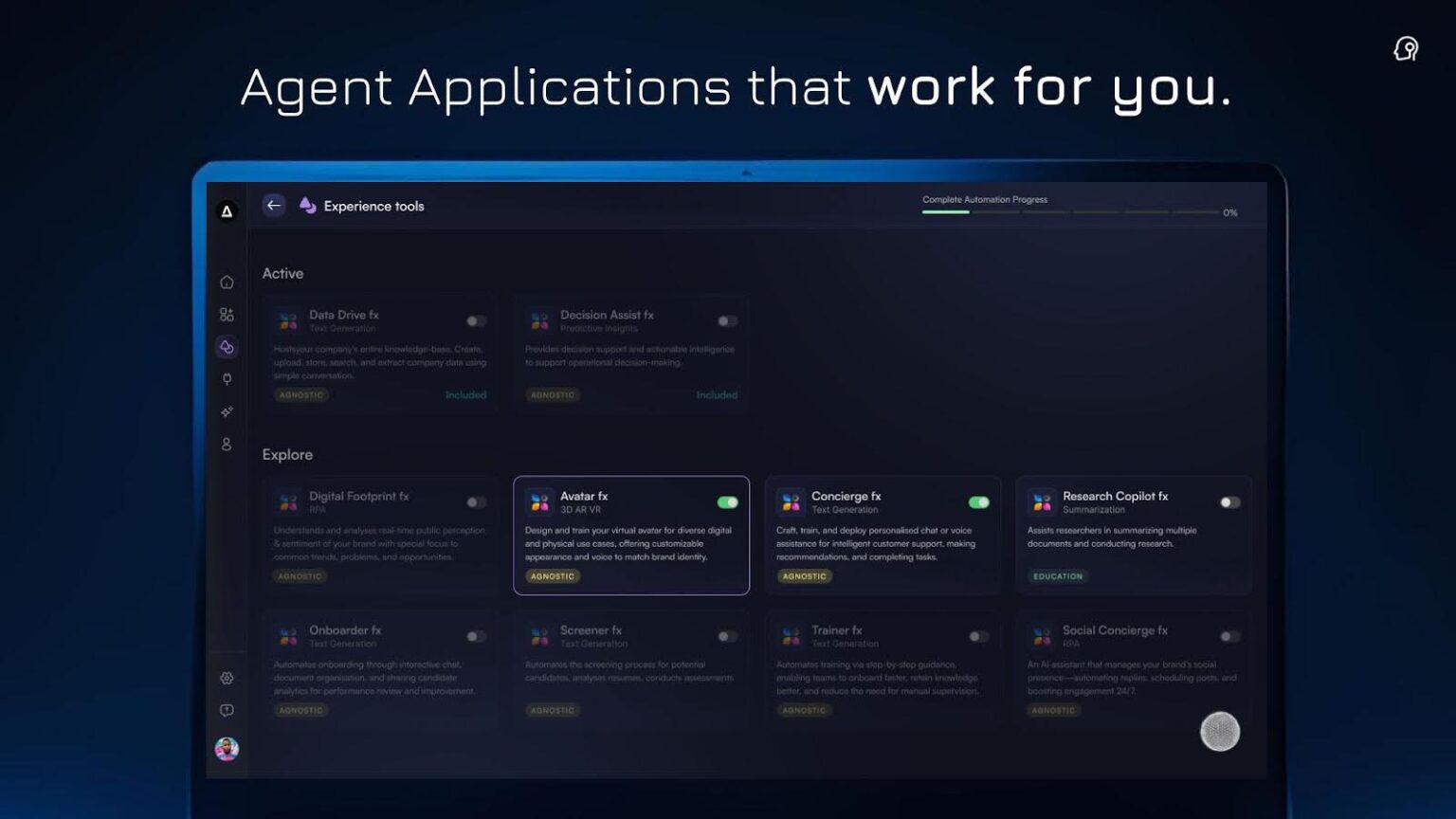Viewport: 1456px width, 819px height.
Task: Click the round floating assistant button
Action: pyautogui.click(x=1220, y=732)
